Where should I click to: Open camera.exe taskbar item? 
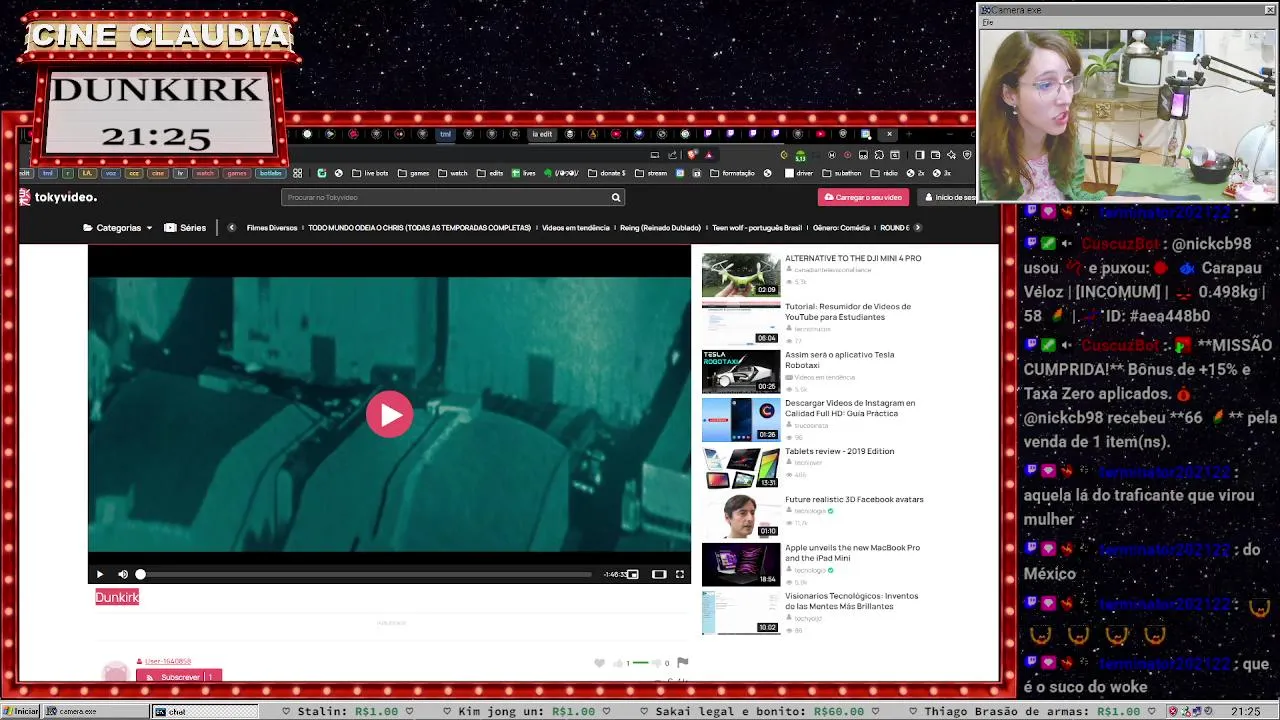95,712
